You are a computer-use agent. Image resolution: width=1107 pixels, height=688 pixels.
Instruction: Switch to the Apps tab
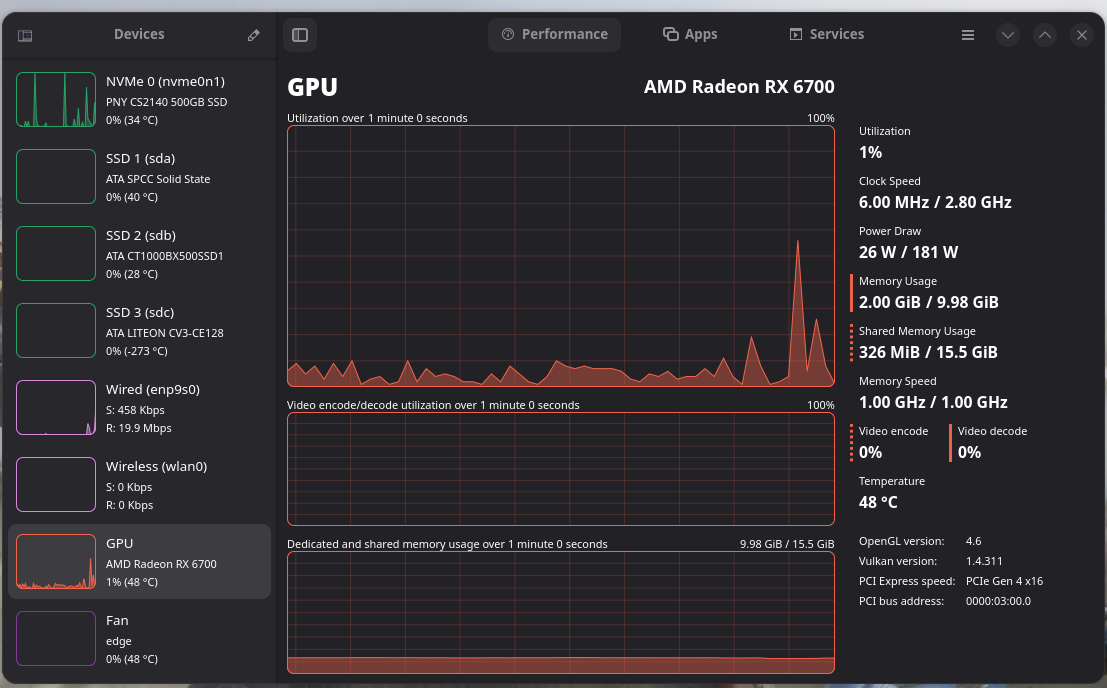point(690,35)
